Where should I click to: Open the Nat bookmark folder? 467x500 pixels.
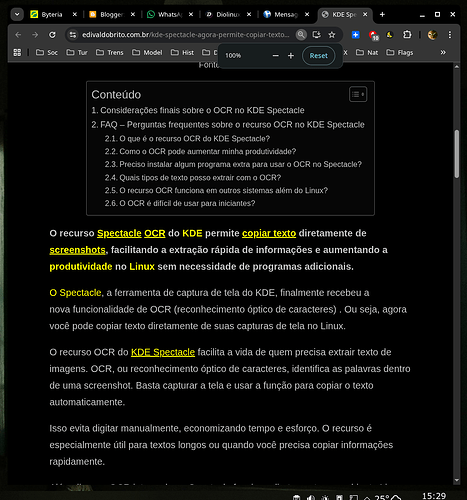point(367,52)
